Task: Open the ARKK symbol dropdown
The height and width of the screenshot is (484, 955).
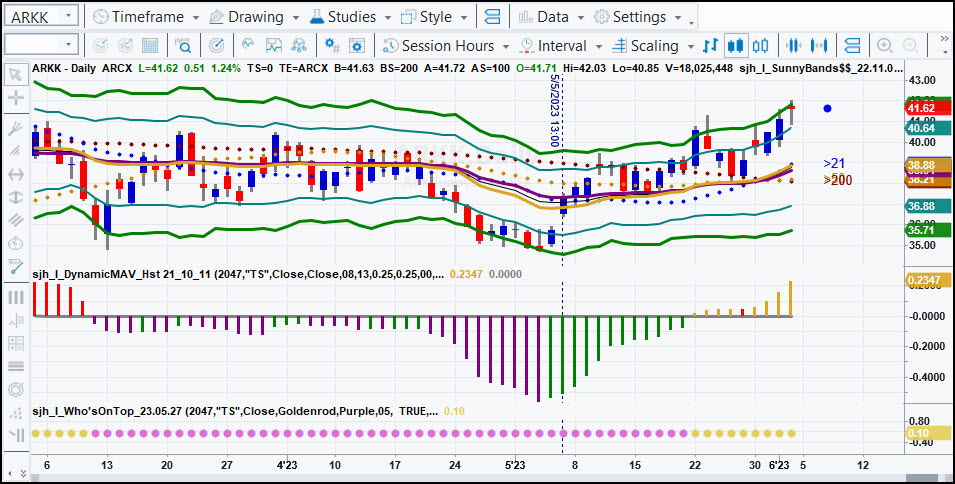Action: (x=69, y=16)
